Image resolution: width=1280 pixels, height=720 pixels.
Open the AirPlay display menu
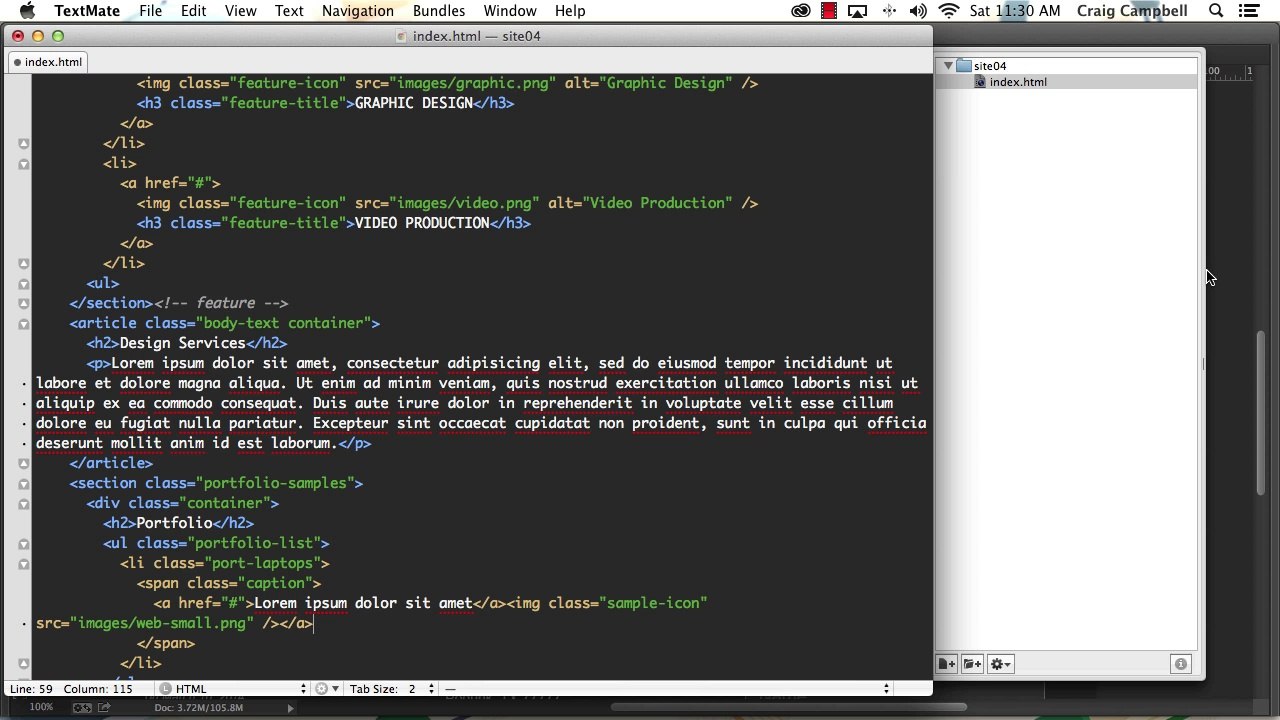point(857,11)
